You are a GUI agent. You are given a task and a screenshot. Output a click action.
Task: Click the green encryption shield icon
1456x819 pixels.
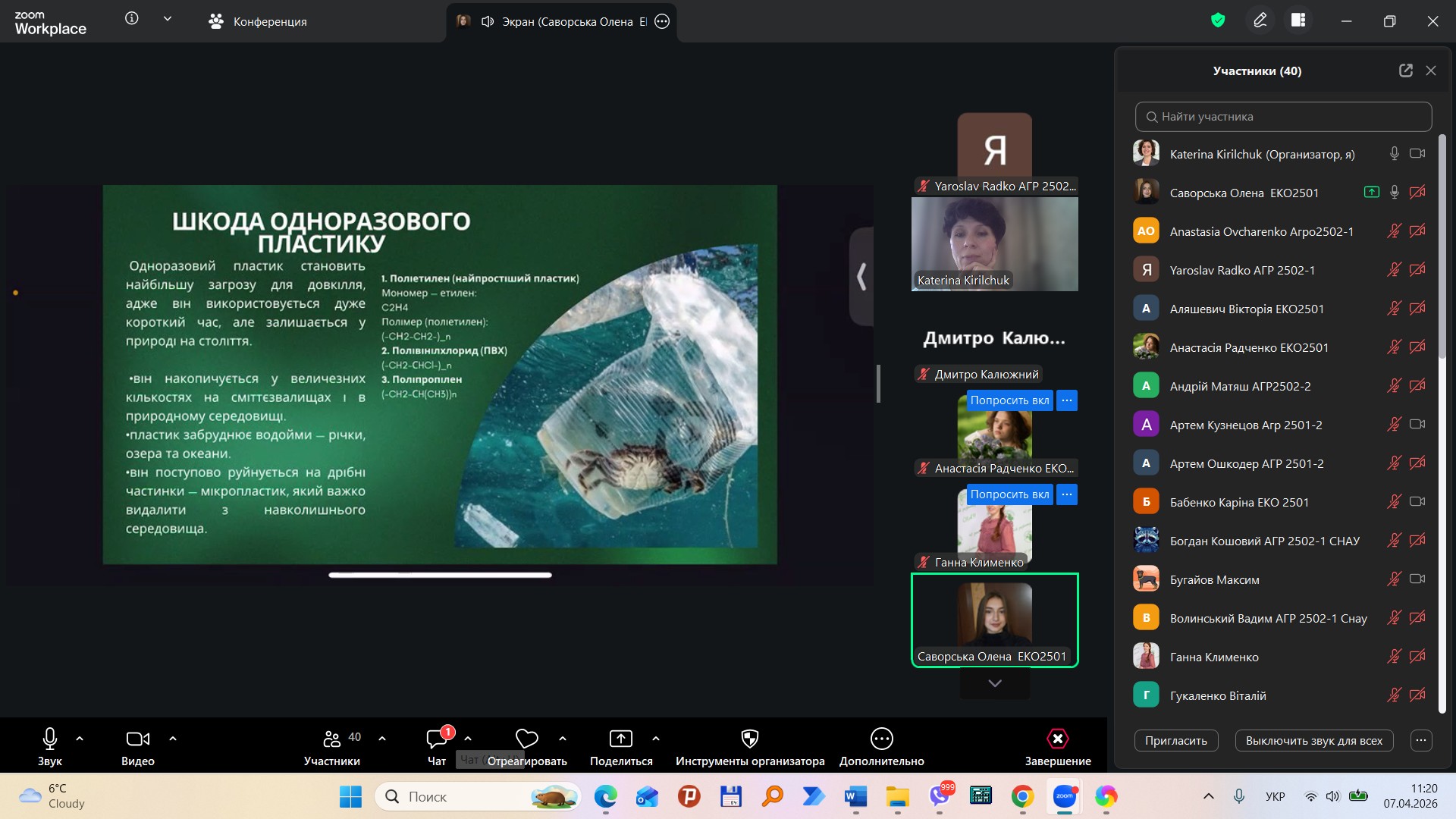(1218, 20)
